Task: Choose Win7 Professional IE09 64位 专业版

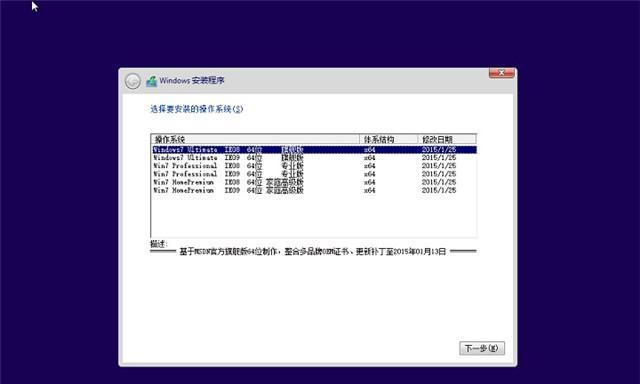Action: coord(313,174)
